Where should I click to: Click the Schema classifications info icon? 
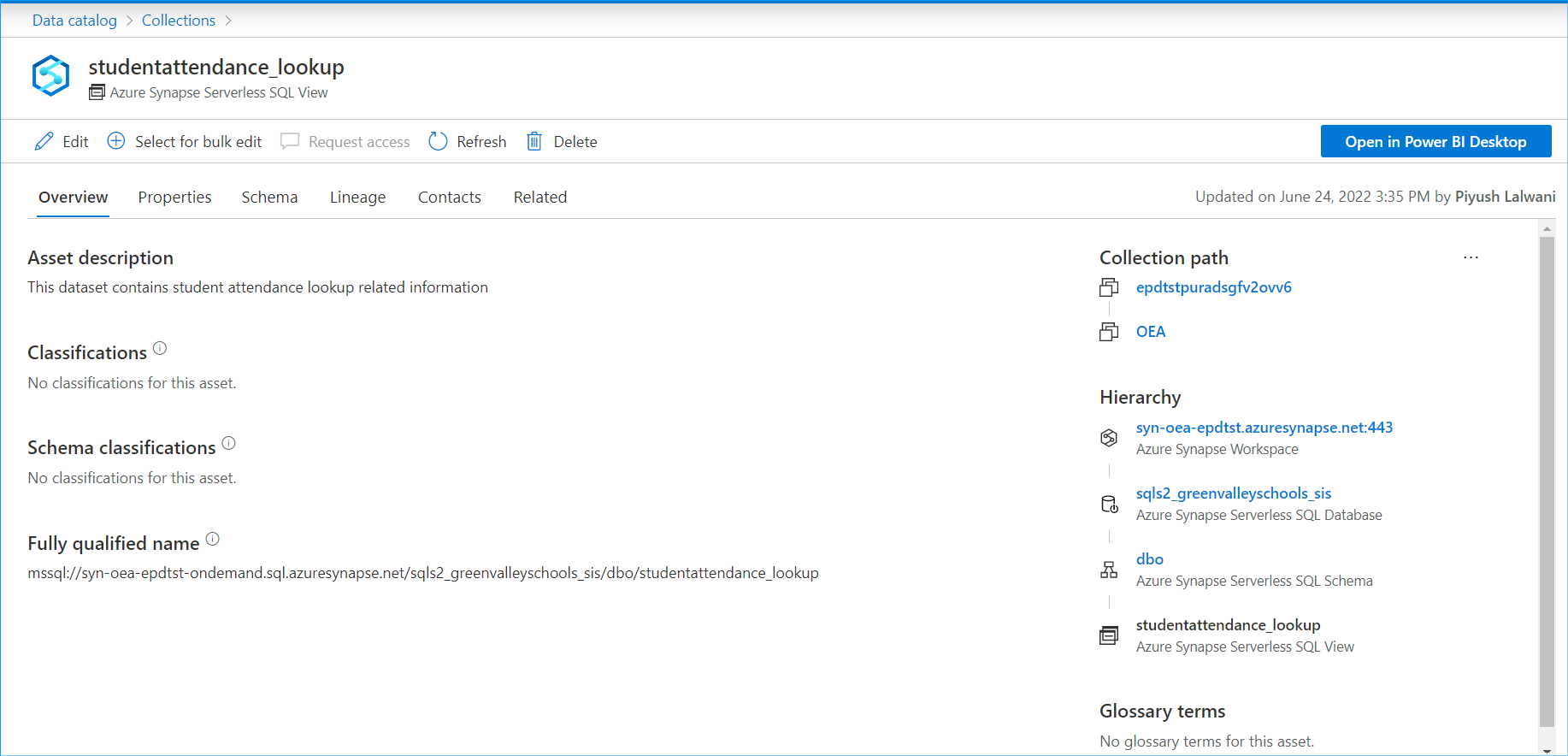click(x=228, y=443)
